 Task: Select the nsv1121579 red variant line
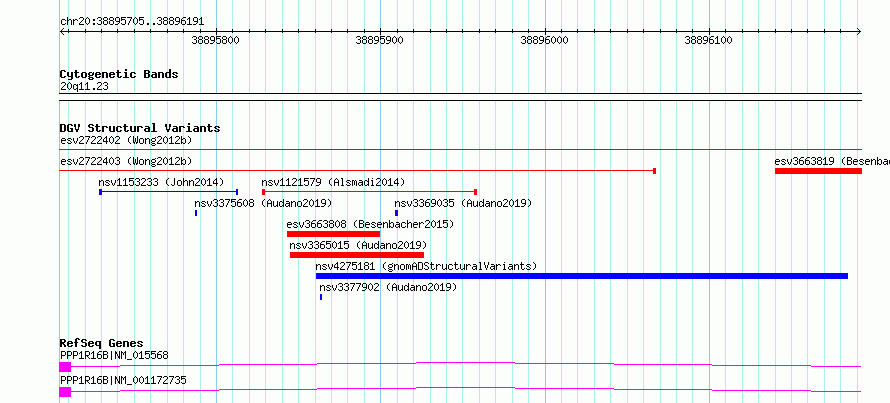pos(370,192)
